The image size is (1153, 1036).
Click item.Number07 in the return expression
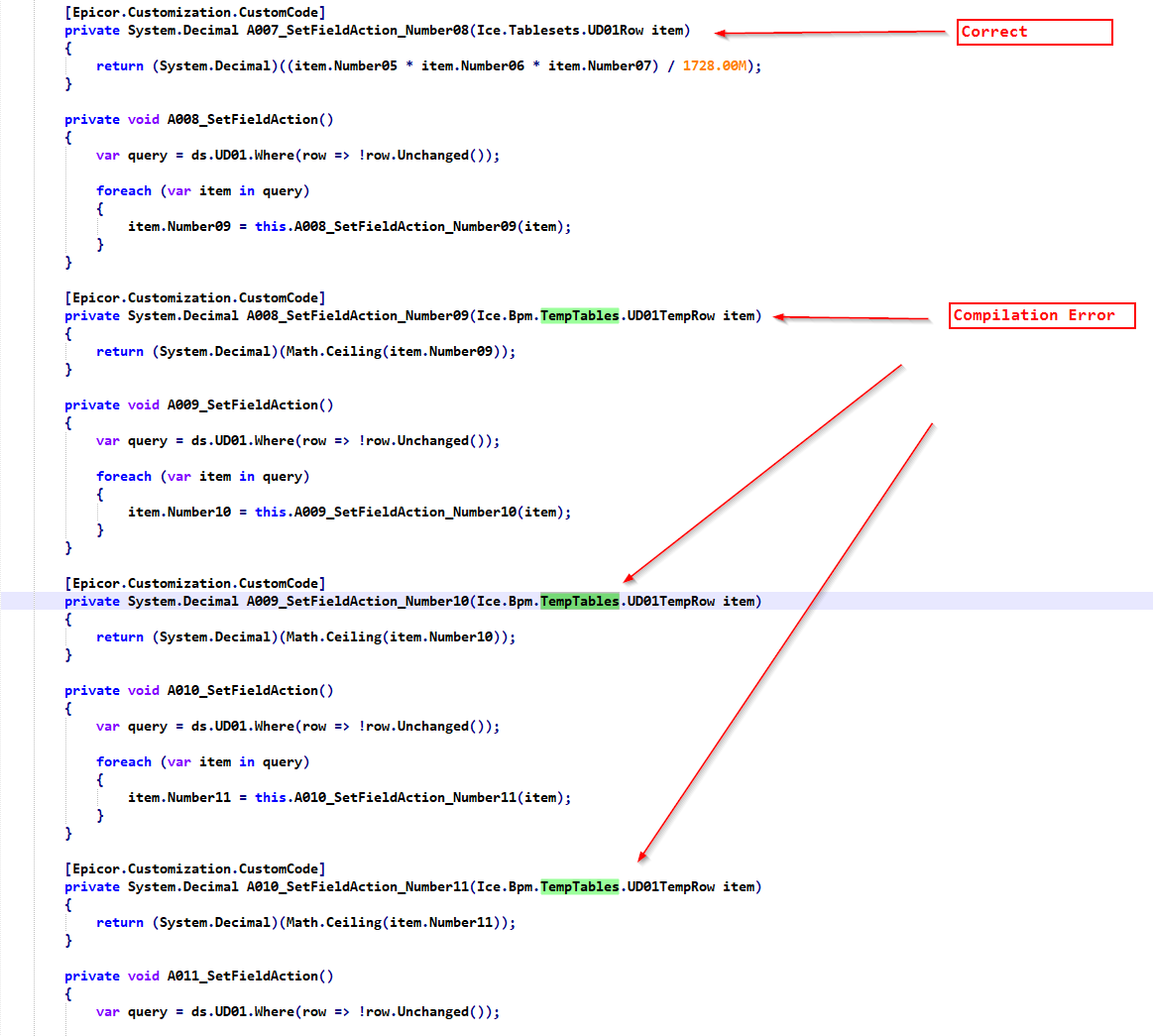point(599,65)
